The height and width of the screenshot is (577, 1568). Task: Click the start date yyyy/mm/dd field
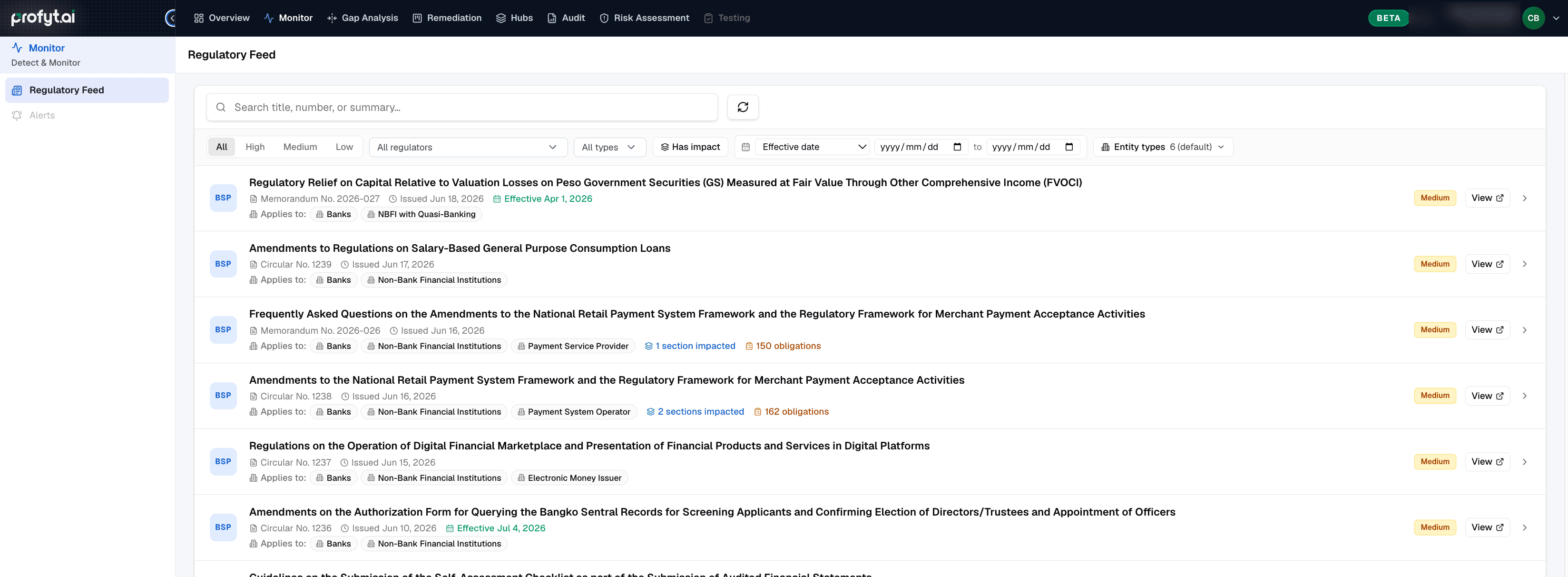921,147
